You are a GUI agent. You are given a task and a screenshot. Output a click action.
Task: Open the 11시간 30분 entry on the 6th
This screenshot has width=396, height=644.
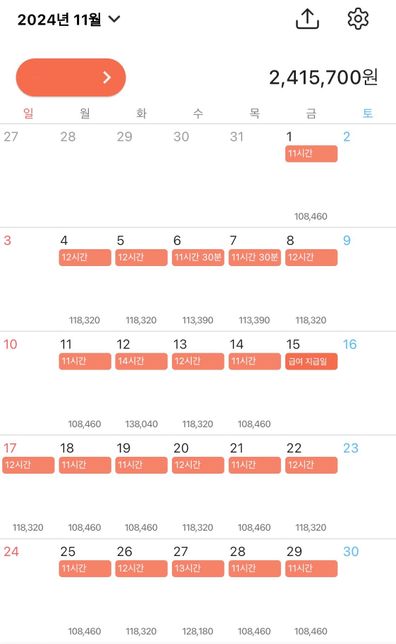click(198, 258)
